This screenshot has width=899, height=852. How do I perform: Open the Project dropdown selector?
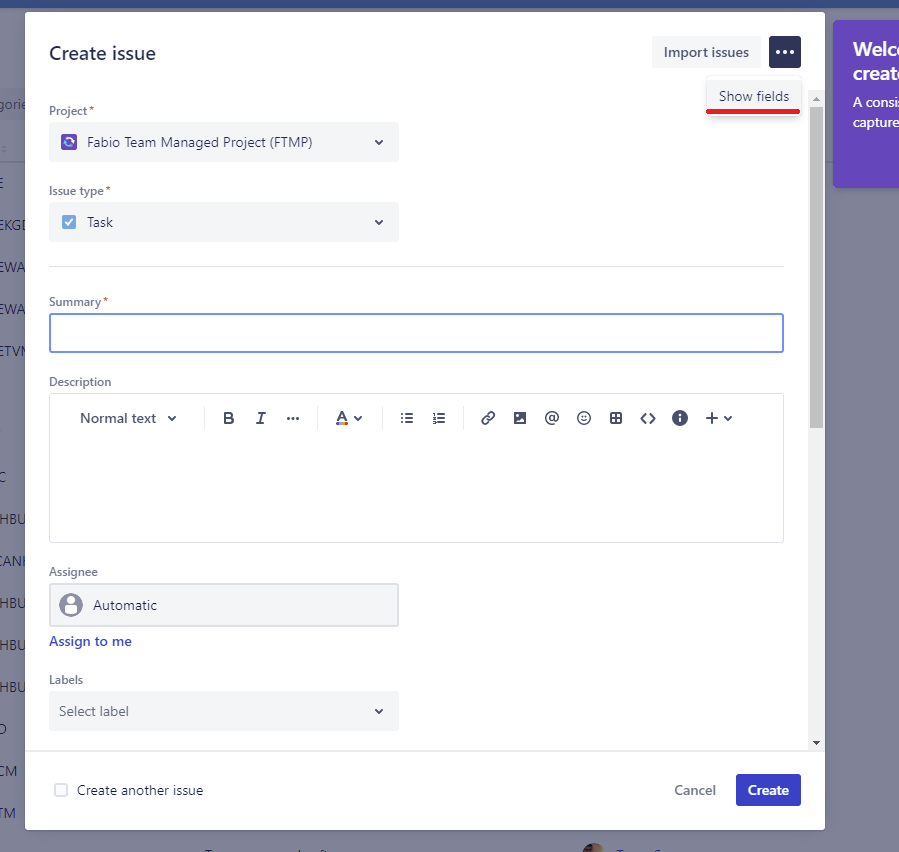[224, 142]
